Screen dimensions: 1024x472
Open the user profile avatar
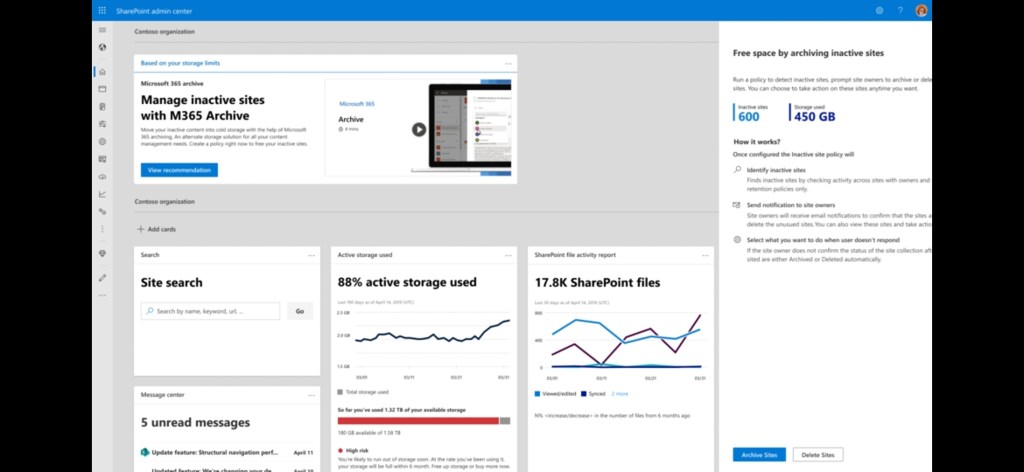pos(921,10)
